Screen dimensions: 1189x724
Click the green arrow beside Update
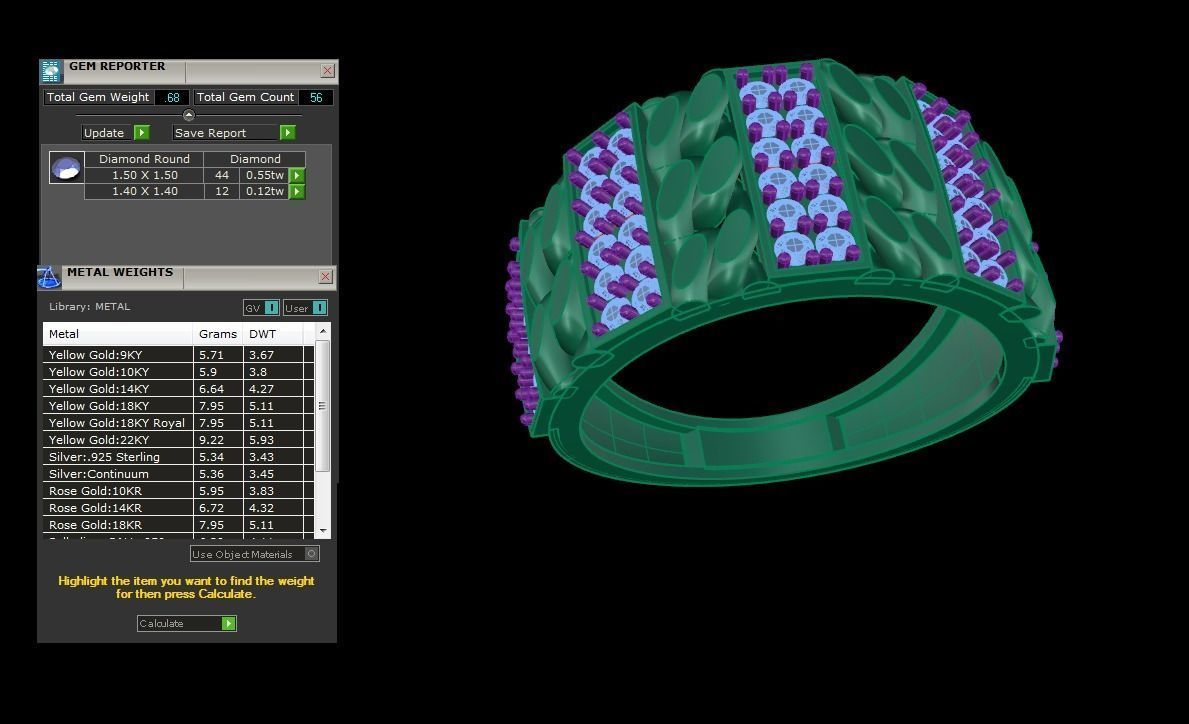tap(142, 133)
